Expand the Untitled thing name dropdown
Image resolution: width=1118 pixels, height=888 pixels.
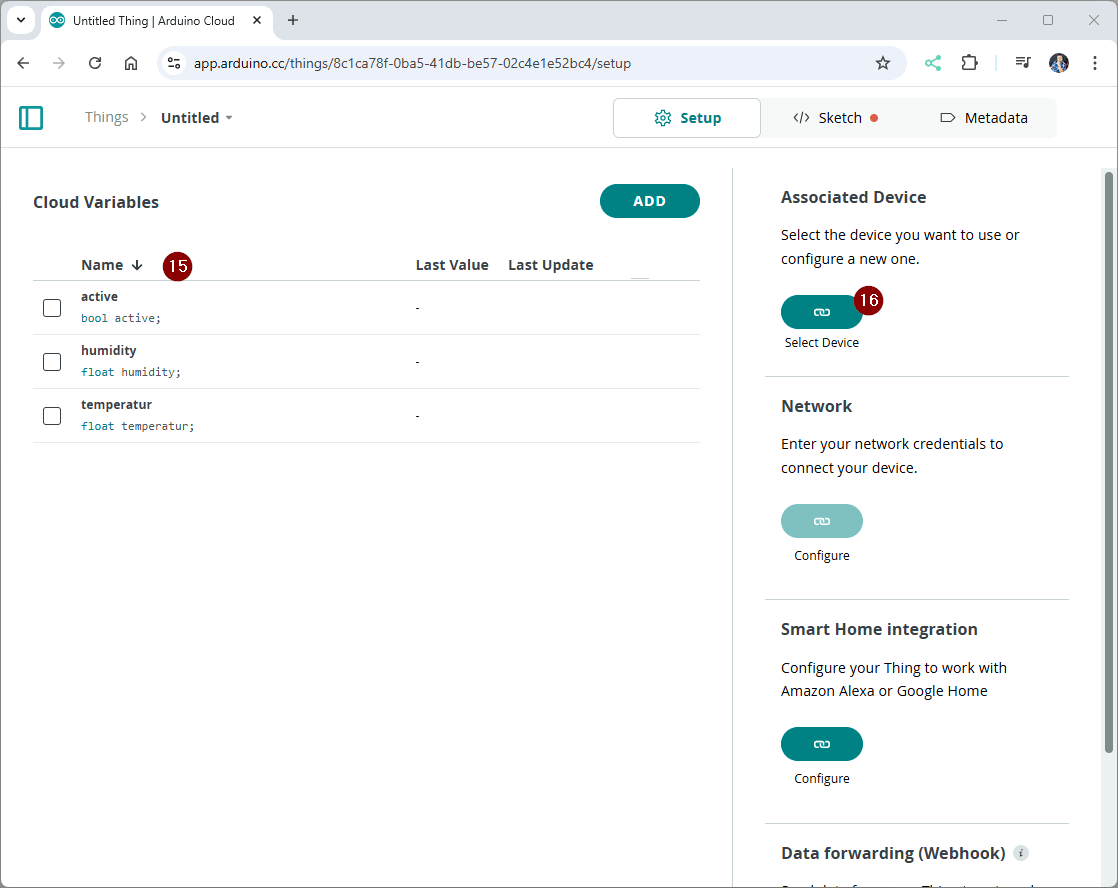click(x=229, y=118)
